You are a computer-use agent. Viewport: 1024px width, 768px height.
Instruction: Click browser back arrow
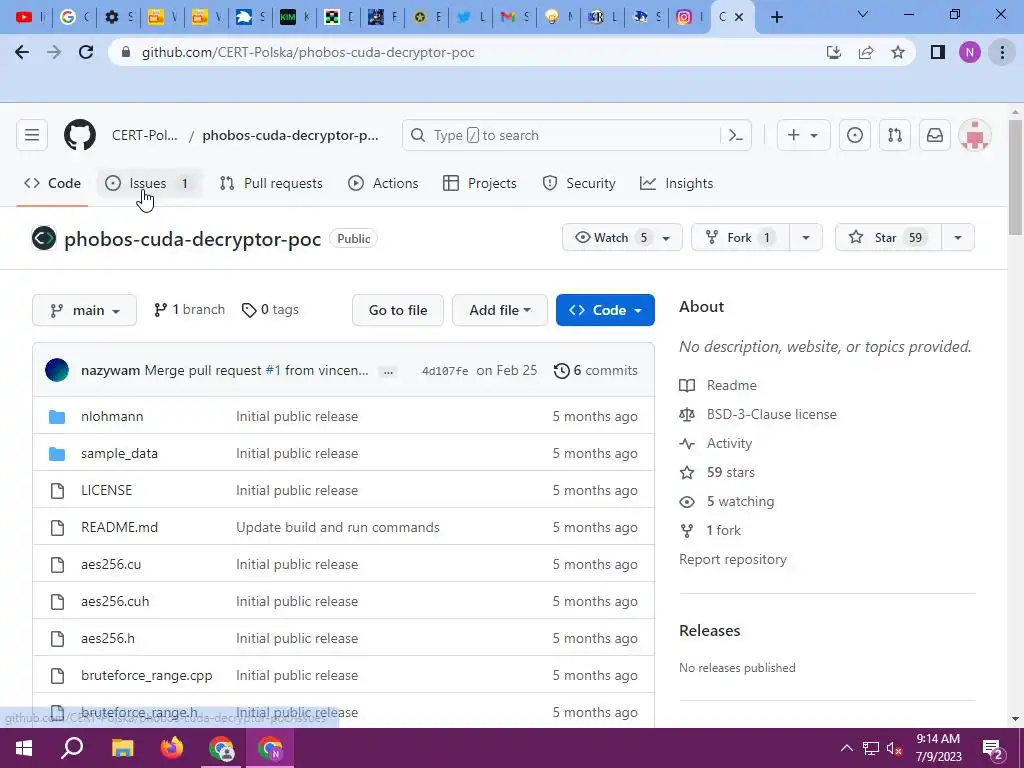point(22,52)
